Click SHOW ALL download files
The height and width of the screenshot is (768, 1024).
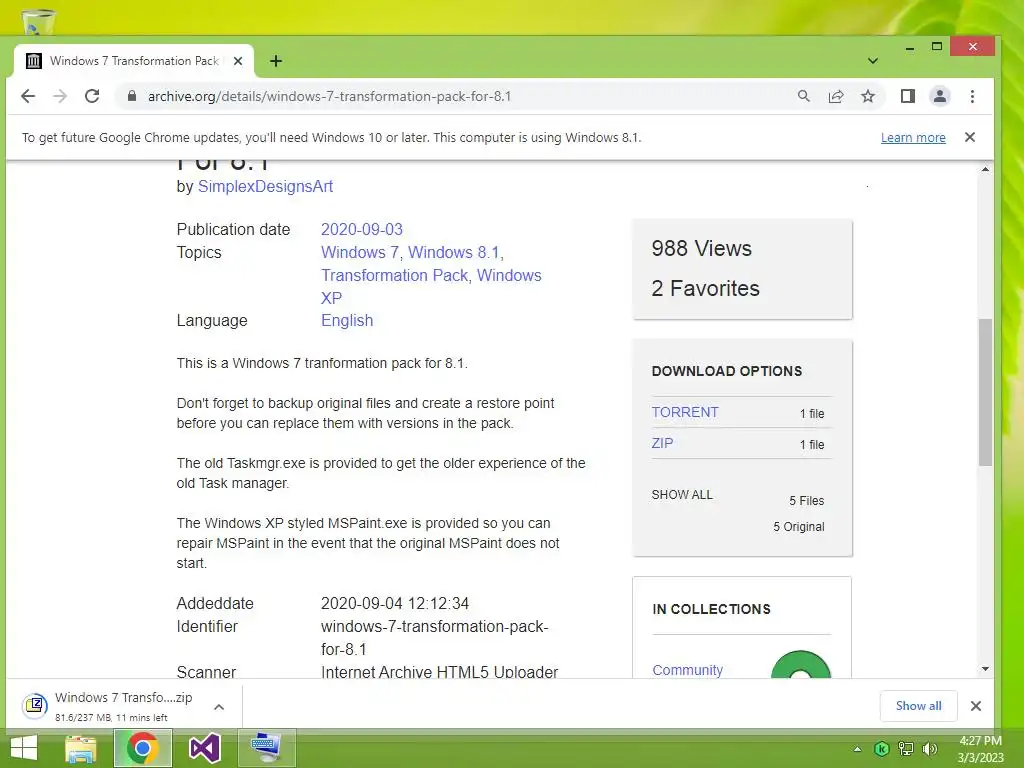pyautogui.click(x=682, y=494)
